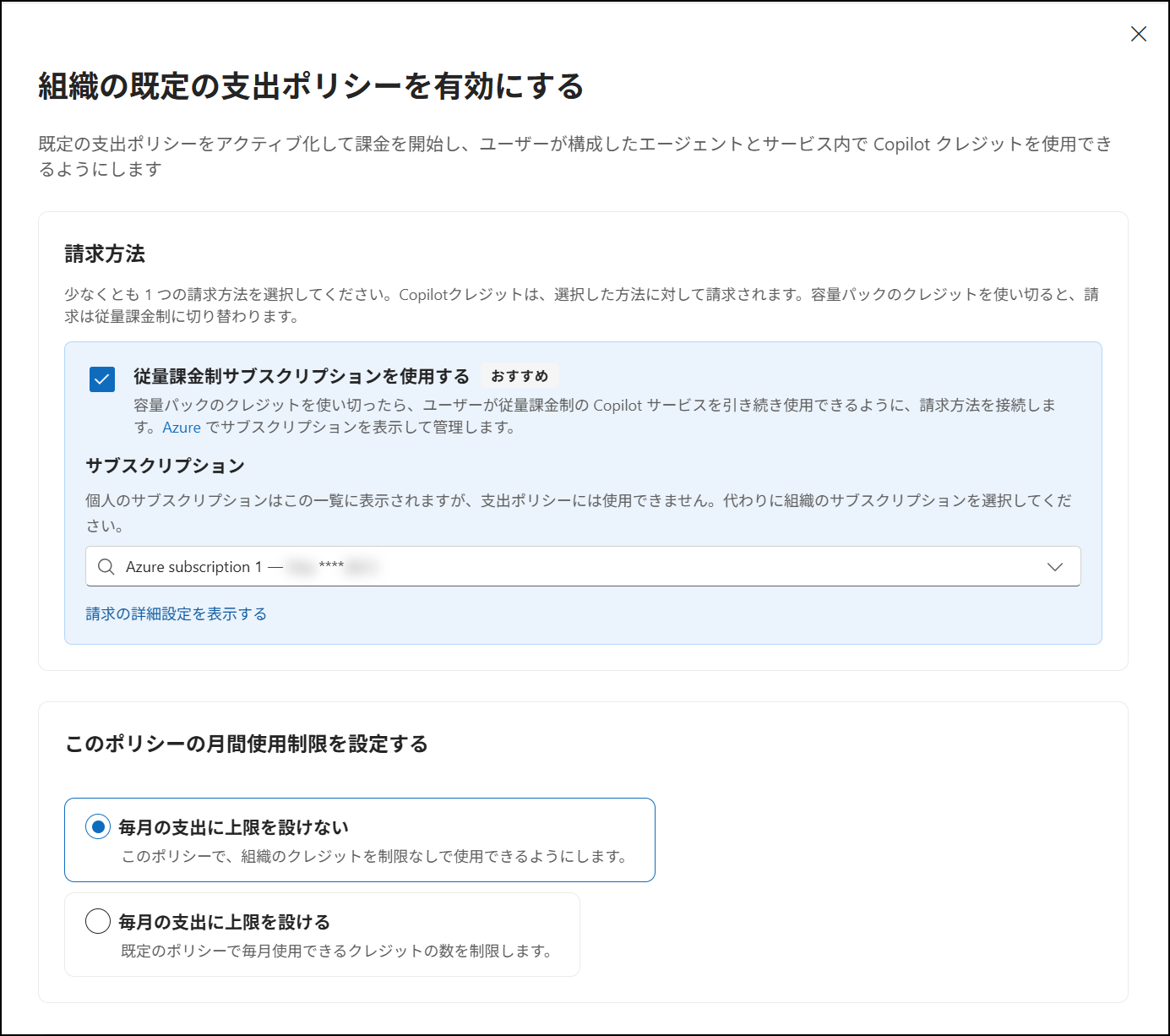Screen dimensions: 1170x1036
Task: Uncheck the 従量課金制サブスクリプションを使用する checkbox
Action: pos(102,379)
